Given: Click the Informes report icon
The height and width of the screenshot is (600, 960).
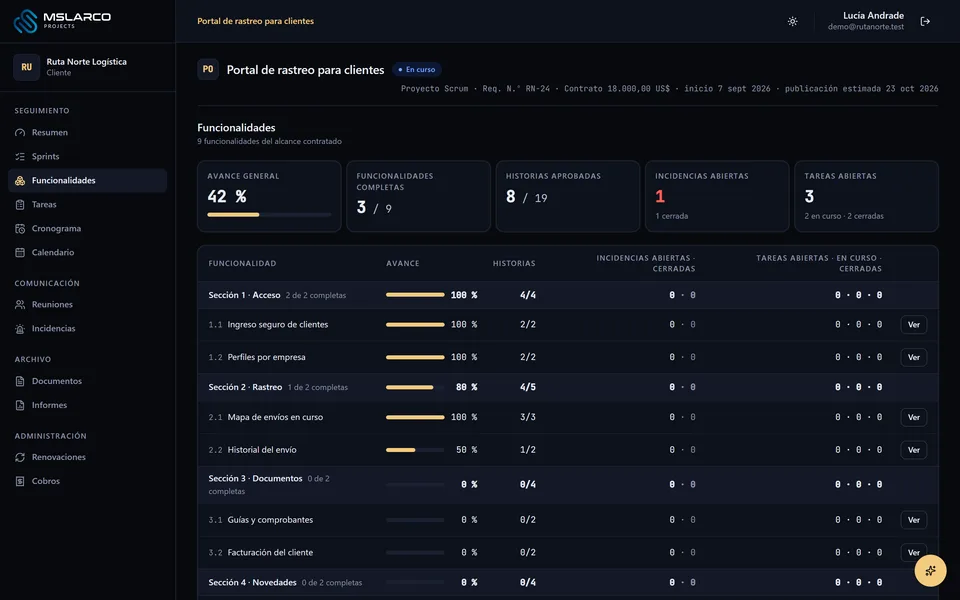Looking at the screenshot, I should pyautogui.click(x=20, y=405).
